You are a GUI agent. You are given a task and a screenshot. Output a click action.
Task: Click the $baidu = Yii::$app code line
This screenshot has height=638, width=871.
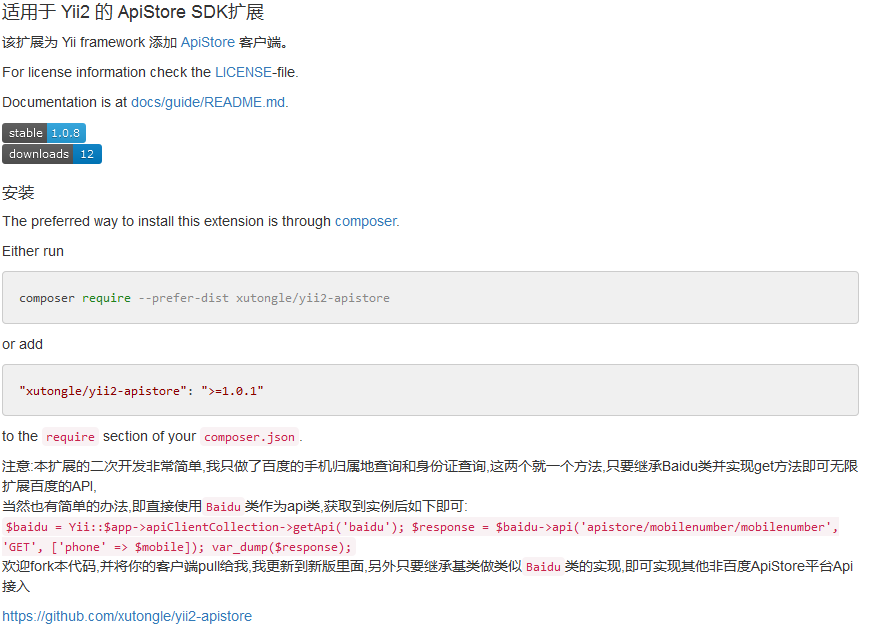422,527
